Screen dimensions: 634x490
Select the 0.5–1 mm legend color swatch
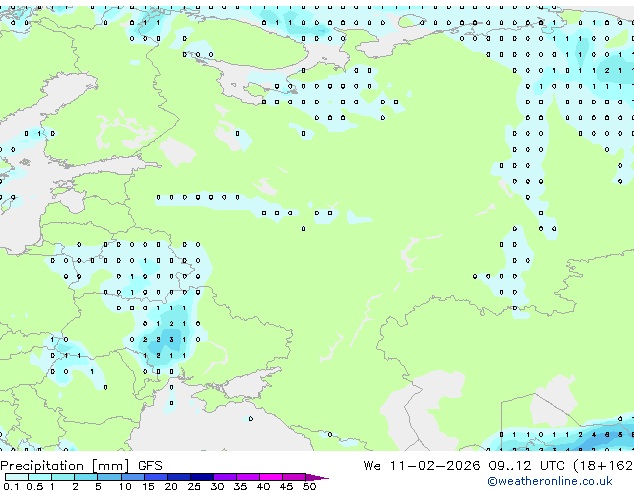(40, 477)
